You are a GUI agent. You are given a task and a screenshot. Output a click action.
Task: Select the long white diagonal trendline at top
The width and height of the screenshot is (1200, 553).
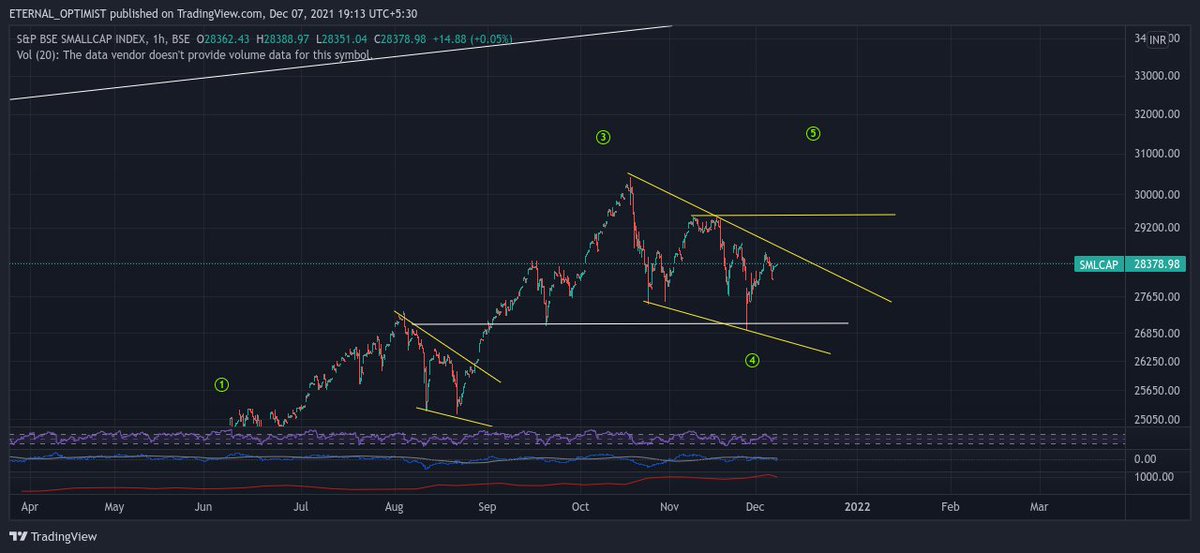click(340, 62)
